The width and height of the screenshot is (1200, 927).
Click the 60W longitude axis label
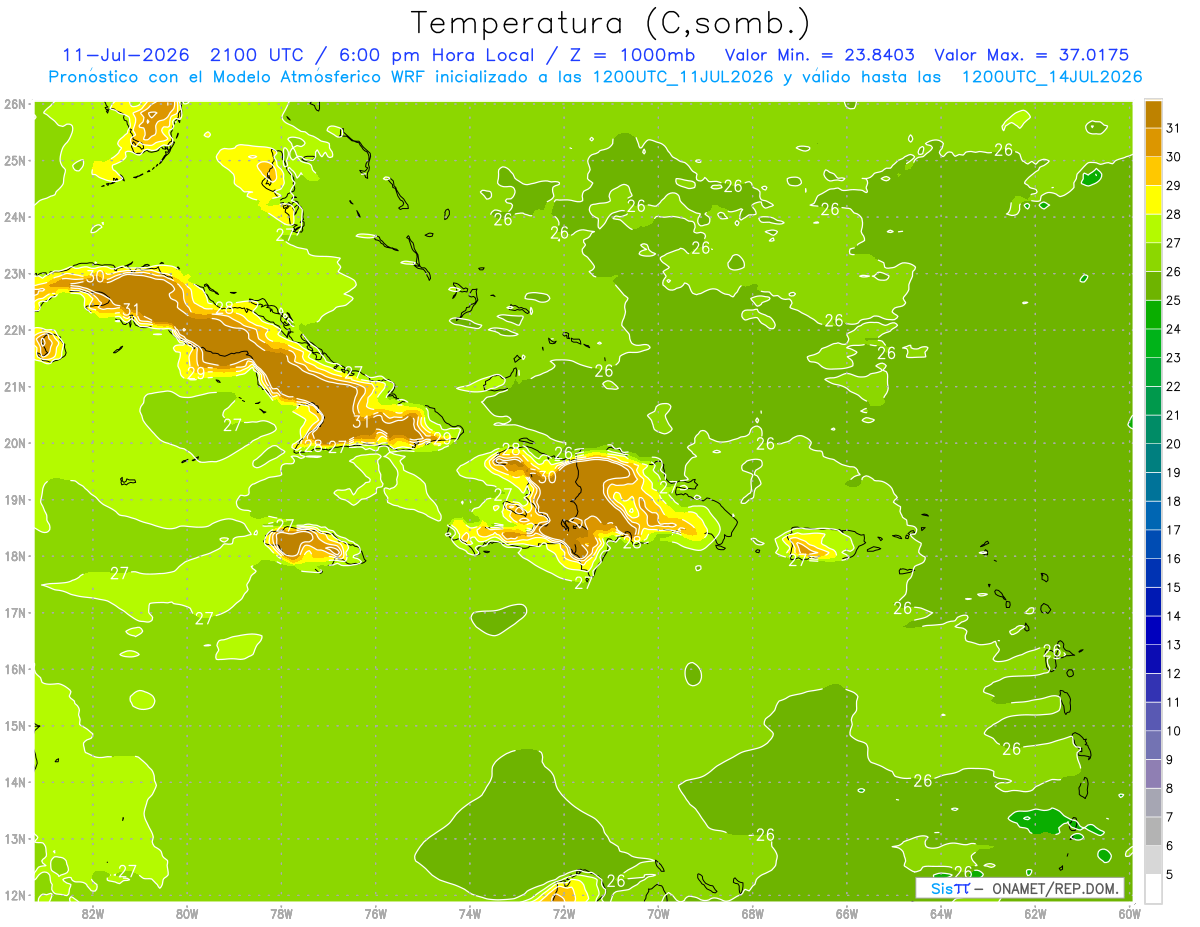pos(1129,913)
